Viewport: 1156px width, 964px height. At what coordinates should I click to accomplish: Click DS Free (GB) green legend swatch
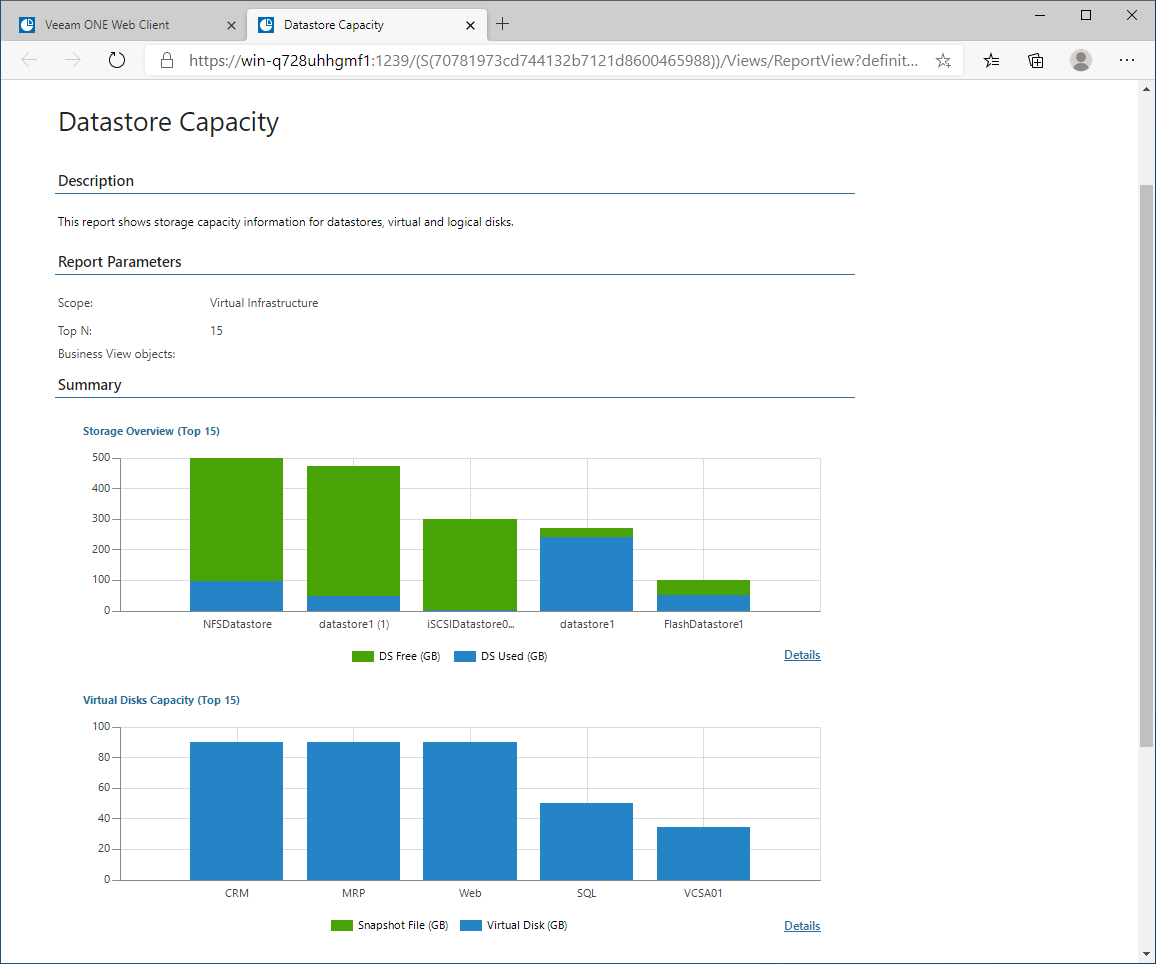click(363, 657)
